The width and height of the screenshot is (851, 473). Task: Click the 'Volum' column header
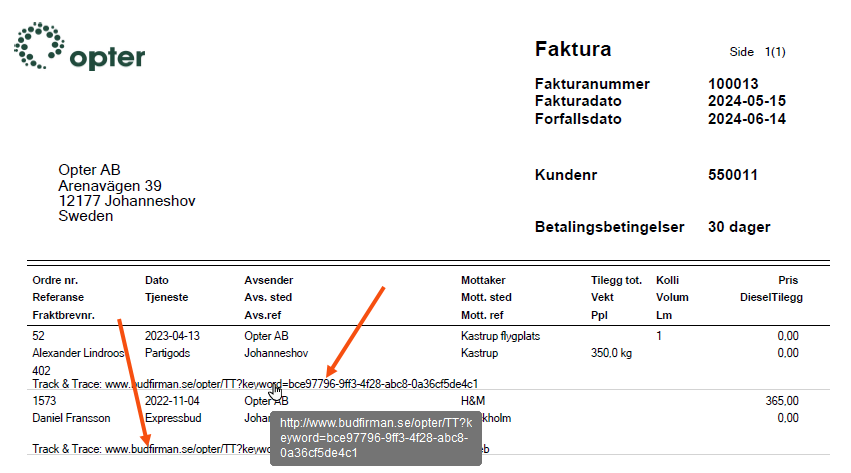coord(672,297)
